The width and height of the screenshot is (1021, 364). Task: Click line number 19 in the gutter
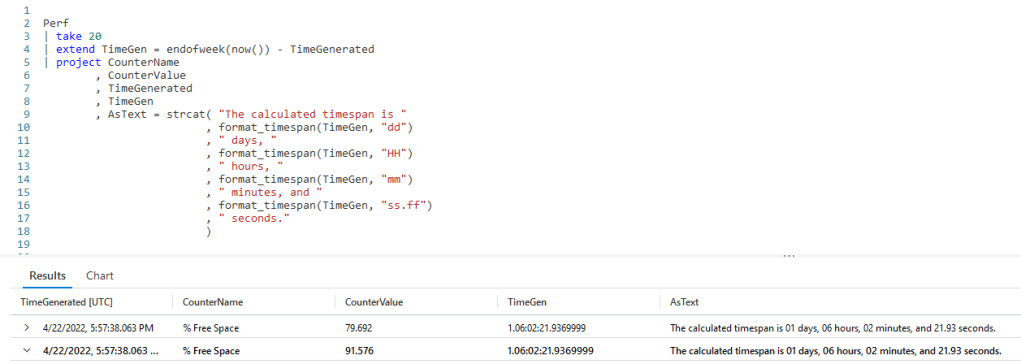coord(24,244)
